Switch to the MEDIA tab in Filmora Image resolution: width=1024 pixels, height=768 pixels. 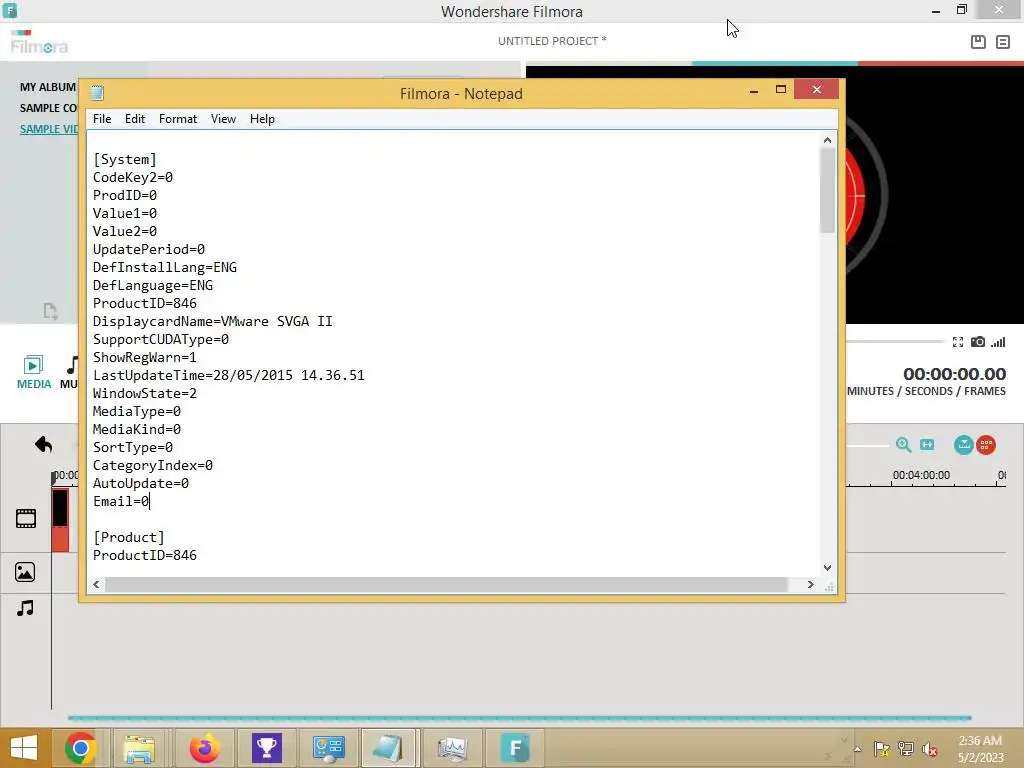(x=33, y=373)
